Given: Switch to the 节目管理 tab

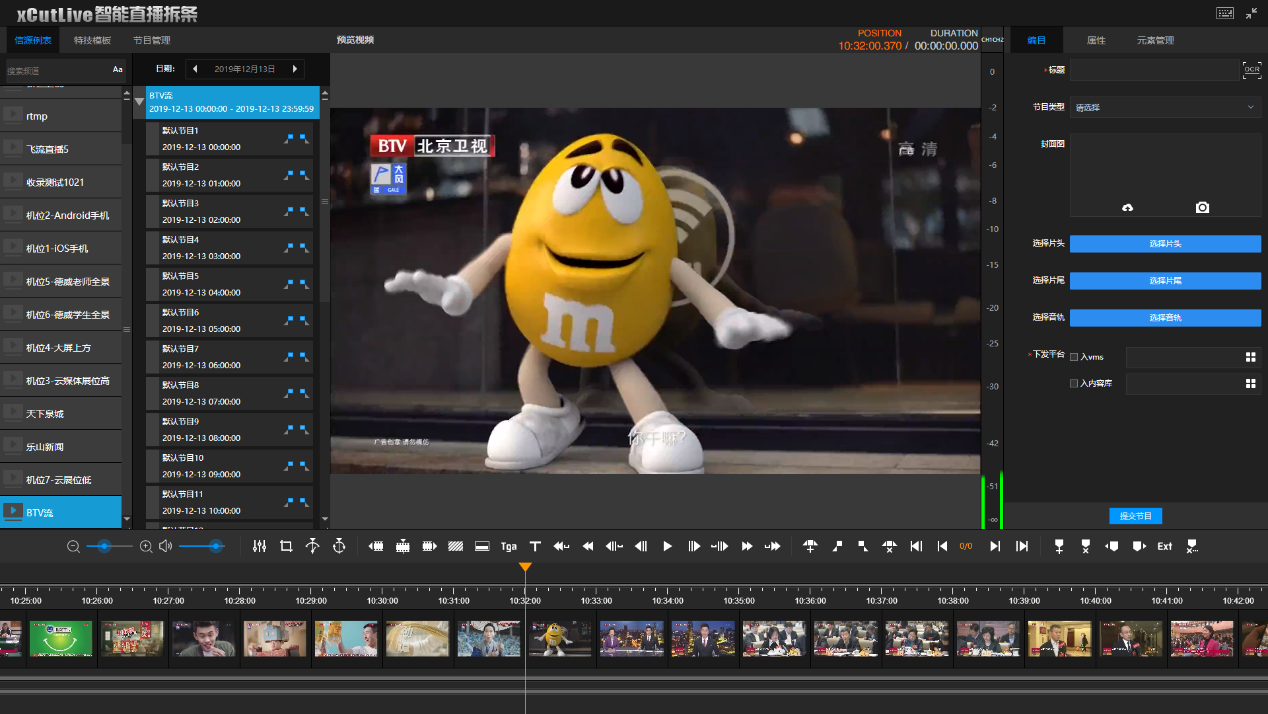Looking at the screenshot, I should pyautogui.click(x=151, y=40).
